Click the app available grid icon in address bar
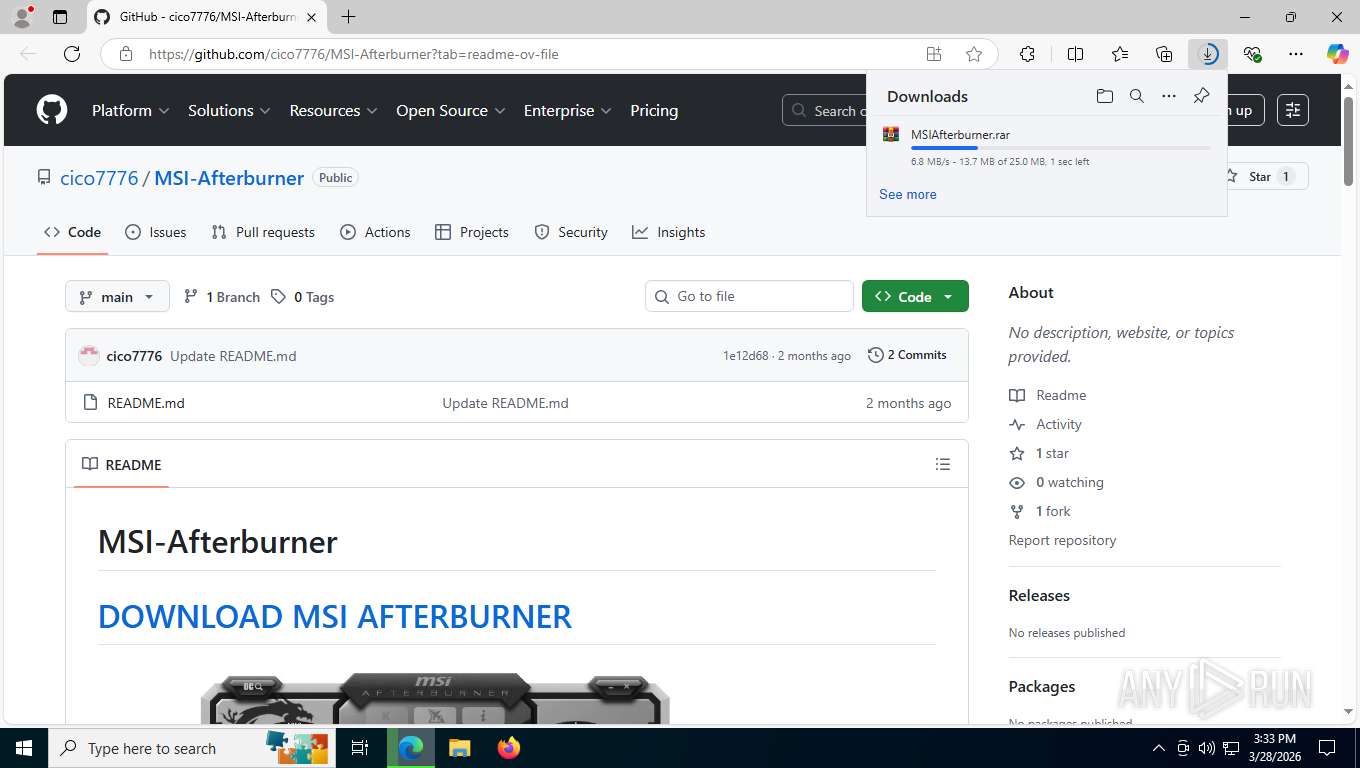The width and height of the screenshot is (1360, 768). click(x=933, y=54)
